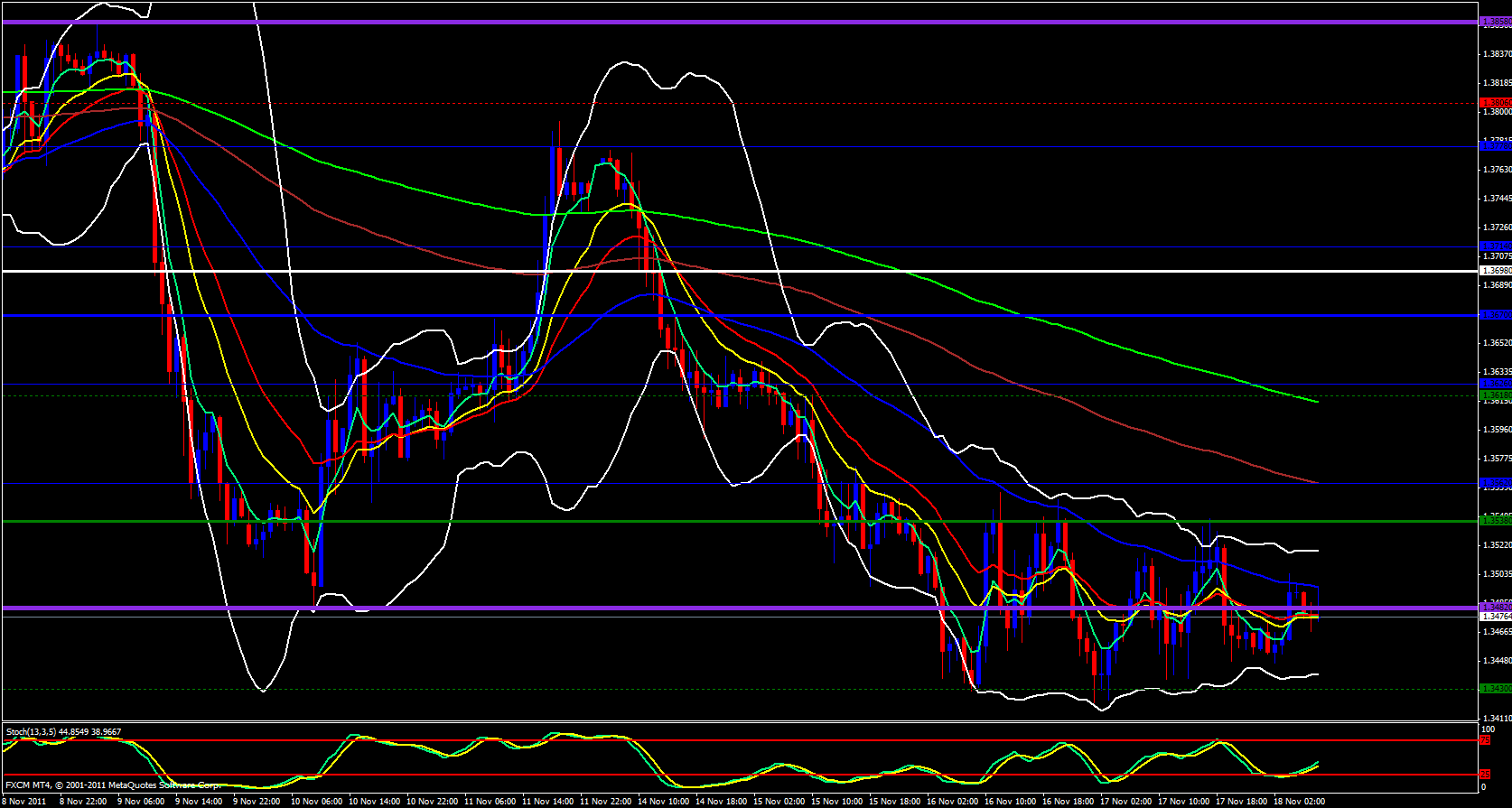Click the green 1.35380 price label
Screen dimensions: 1512x808
pos(1495,521)
